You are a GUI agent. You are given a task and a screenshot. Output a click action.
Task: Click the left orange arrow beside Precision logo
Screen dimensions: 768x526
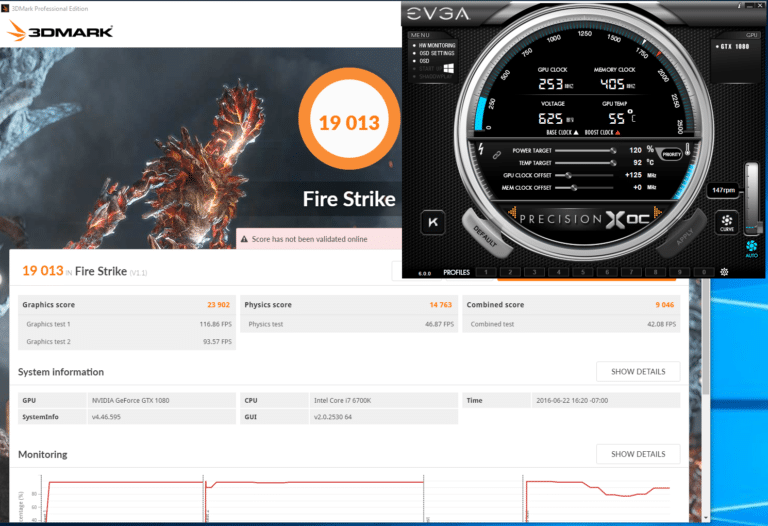pos(512,212)
